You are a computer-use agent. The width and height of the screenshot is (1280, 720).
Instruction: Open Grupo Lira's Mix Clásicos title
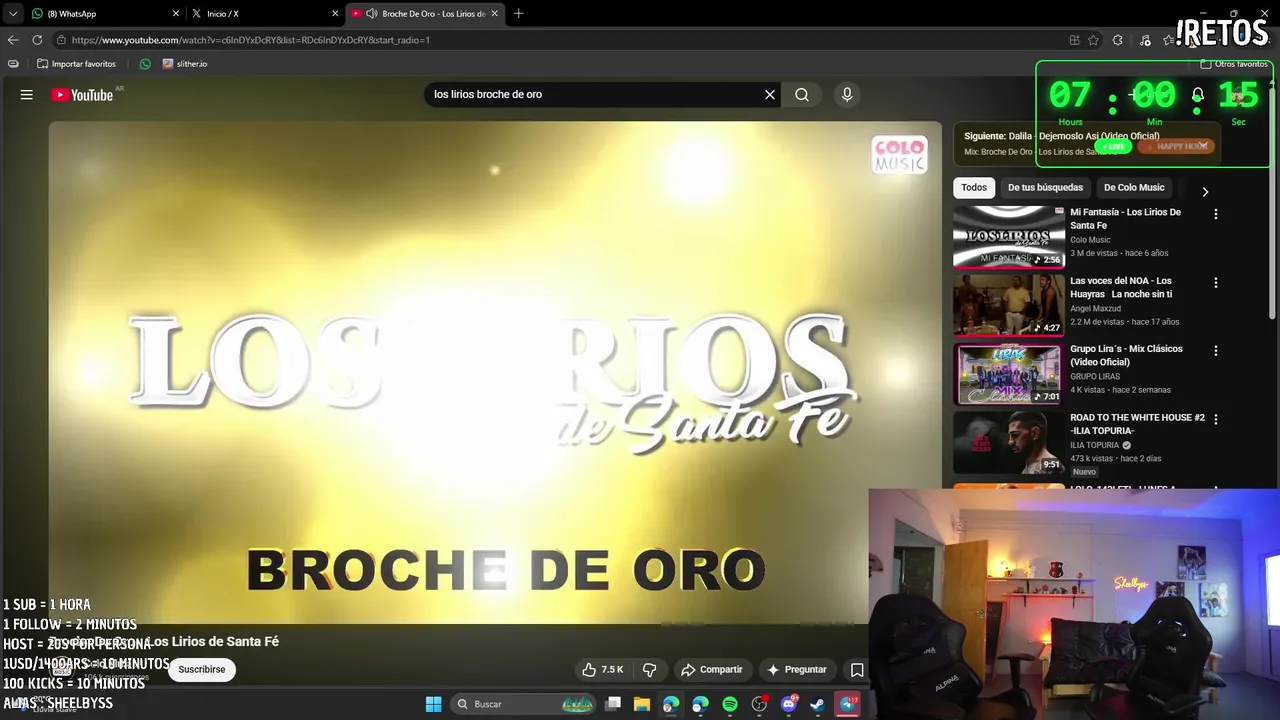pyautogui.click(x=1126, y=356)
